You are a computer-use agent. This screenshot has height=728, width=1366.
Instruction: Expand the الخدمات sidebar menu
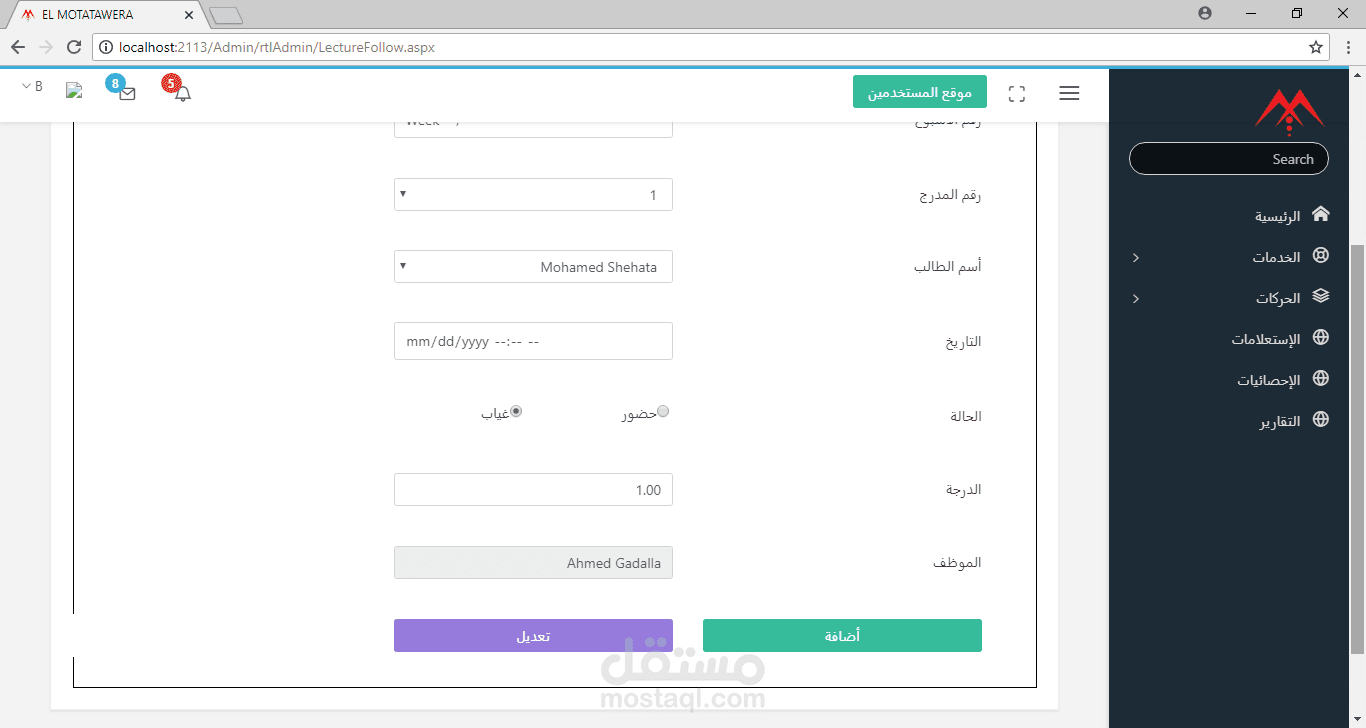[1277, 257]
